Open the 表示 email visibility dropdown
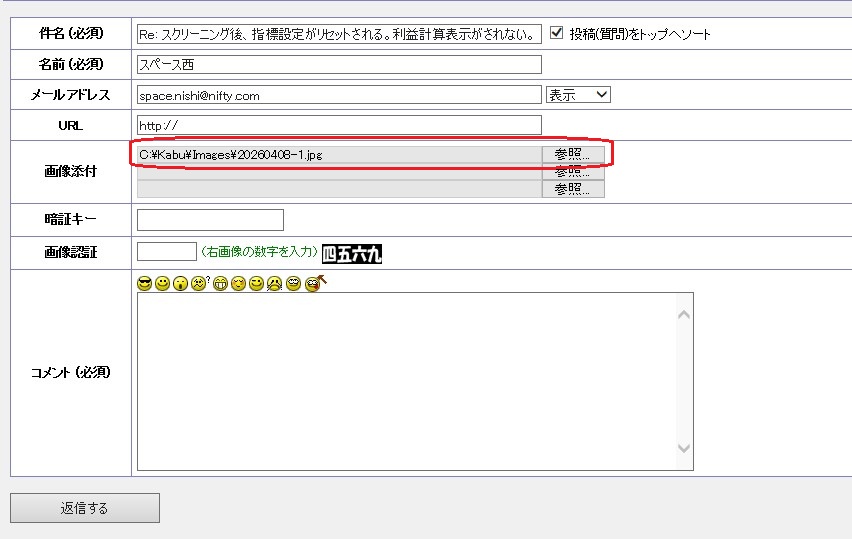852x539 pixels. [577, 95]
